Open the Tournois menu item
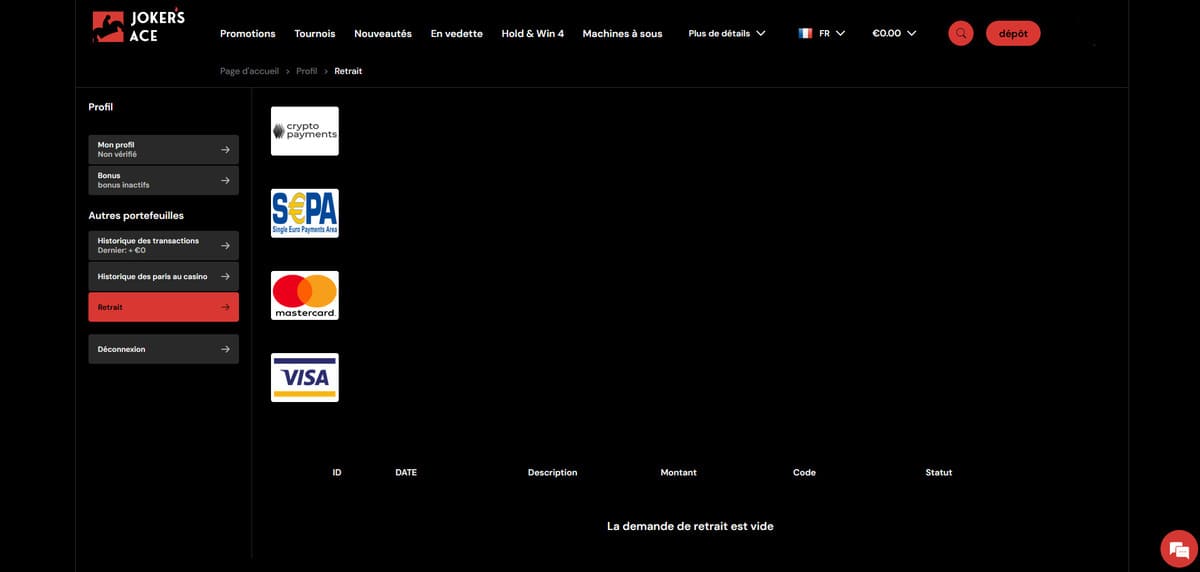The height and width of the screenshot is (572, 1200). (x=315, y=33)
